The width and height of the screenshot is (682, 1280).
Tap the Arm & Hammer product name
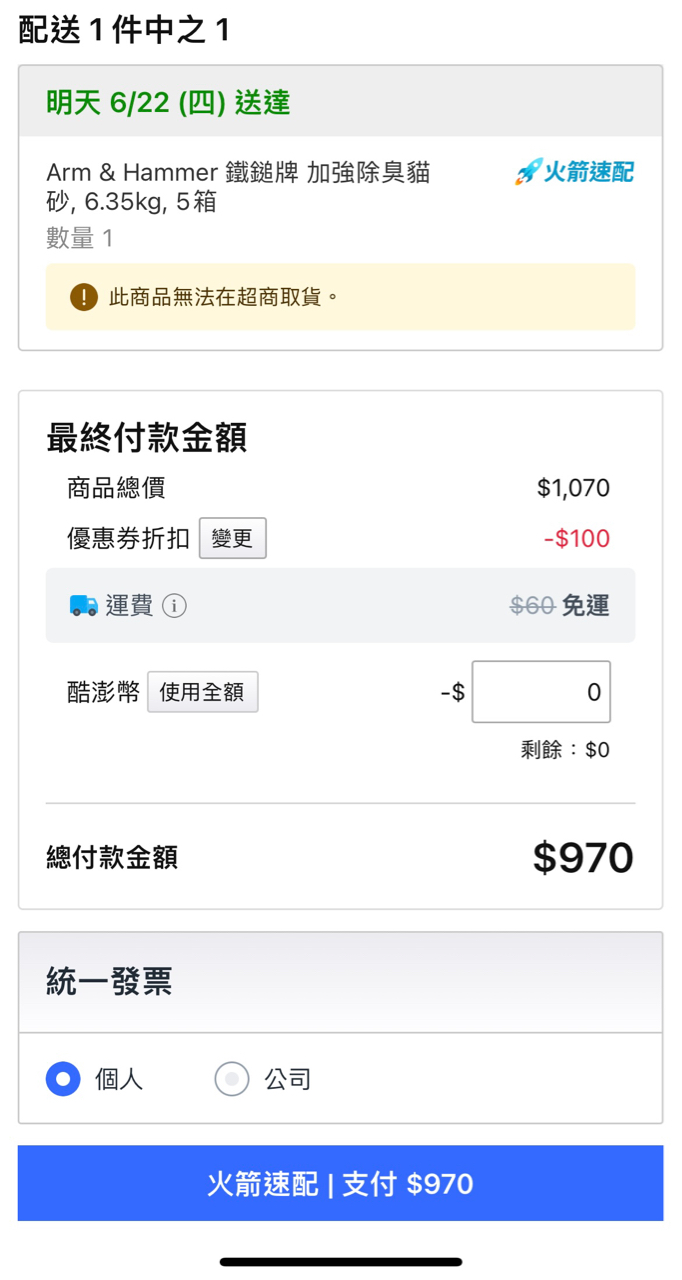click(x=238, y=187)
